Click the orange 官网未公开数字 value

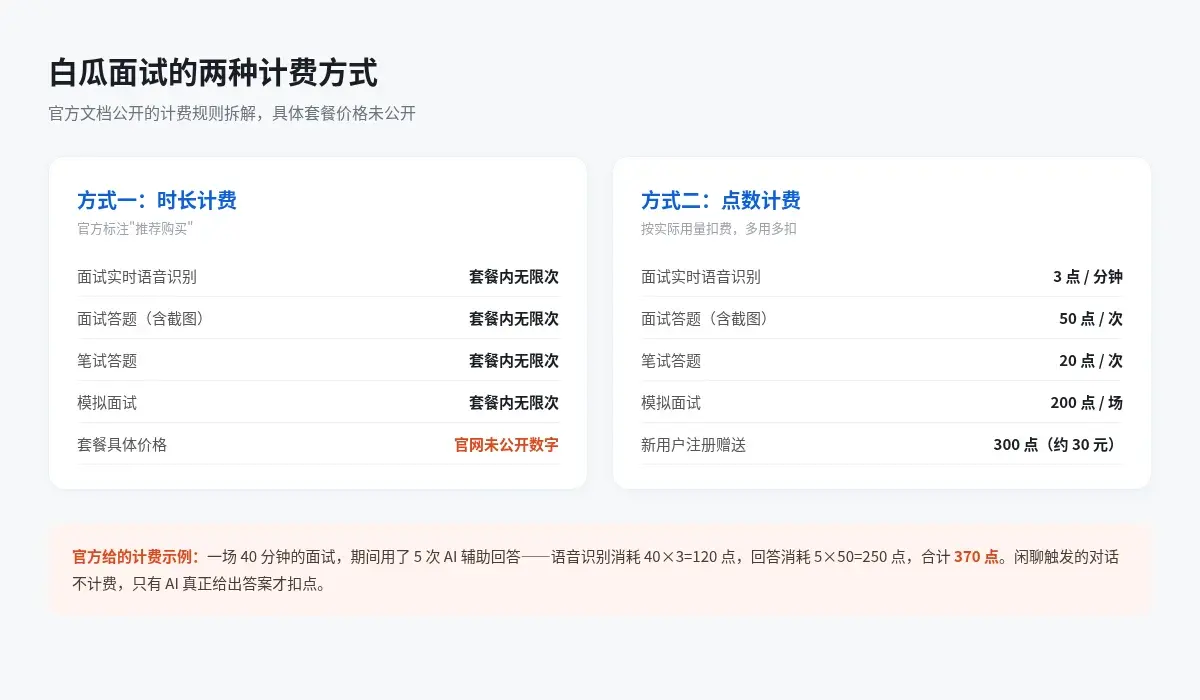pyautogui.click(x=507, y=445)
